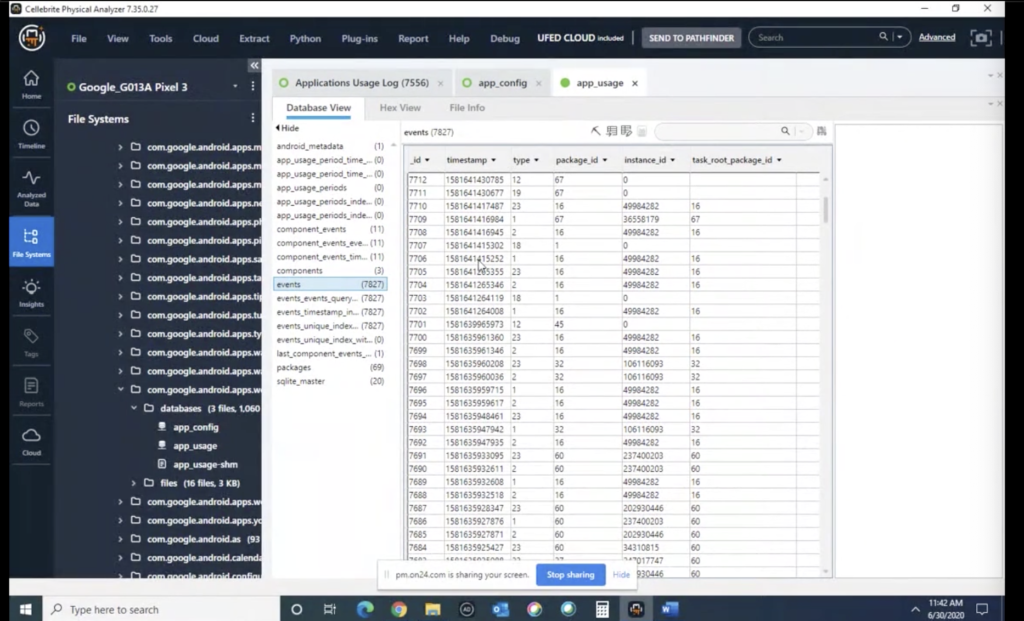Open the _id column filter dropdown

[x=427, y=160]
